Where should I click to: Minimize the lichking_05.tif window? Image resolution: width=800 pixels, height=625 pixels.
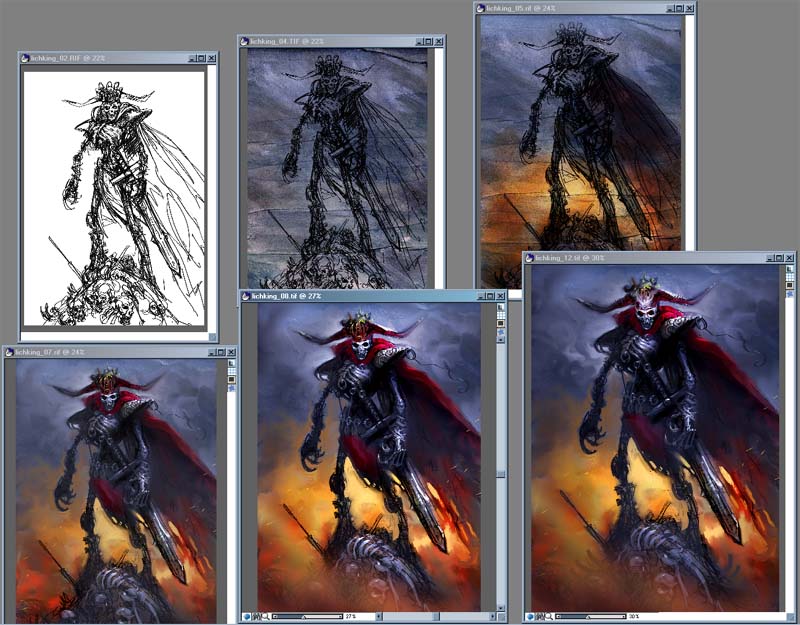click(670, 8)
